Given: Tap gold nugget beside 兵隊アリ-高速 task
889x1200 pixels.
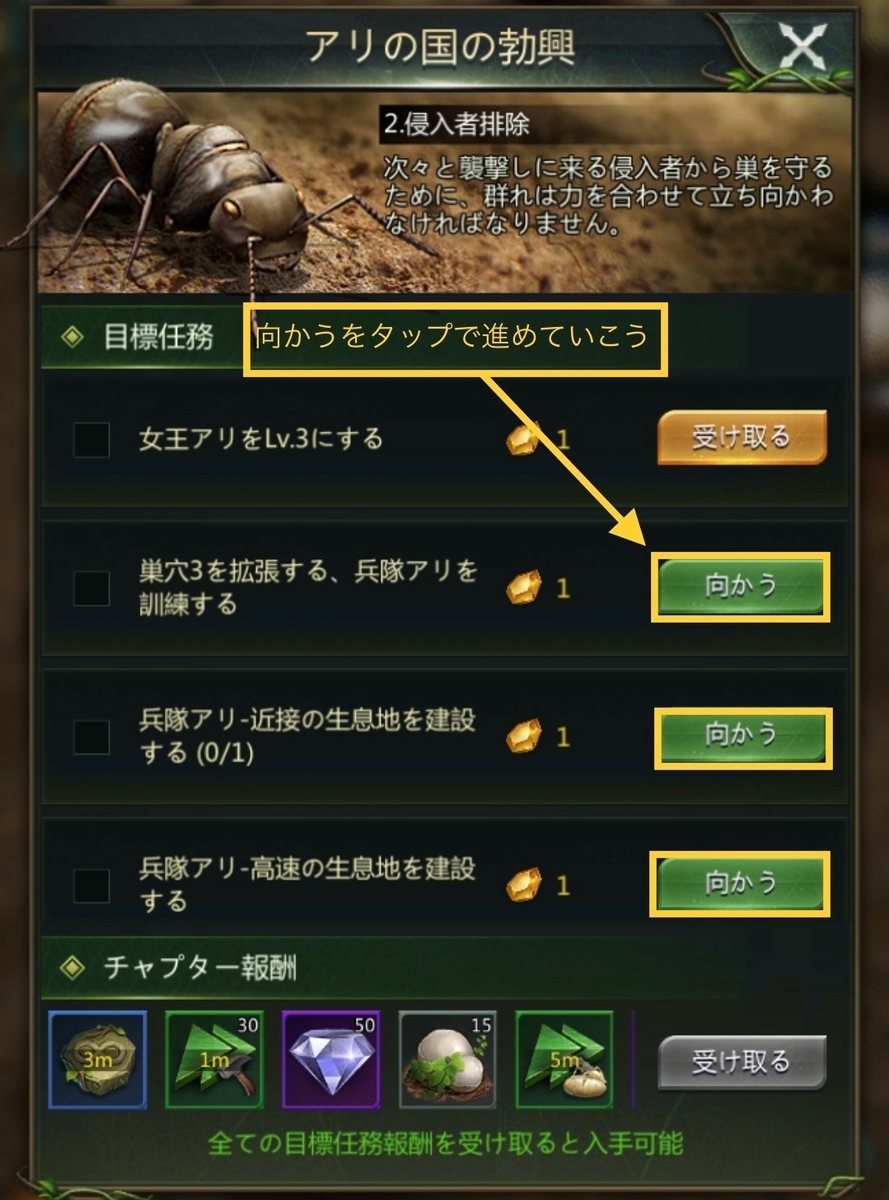Looking at the screenshot, I should 524,885.
